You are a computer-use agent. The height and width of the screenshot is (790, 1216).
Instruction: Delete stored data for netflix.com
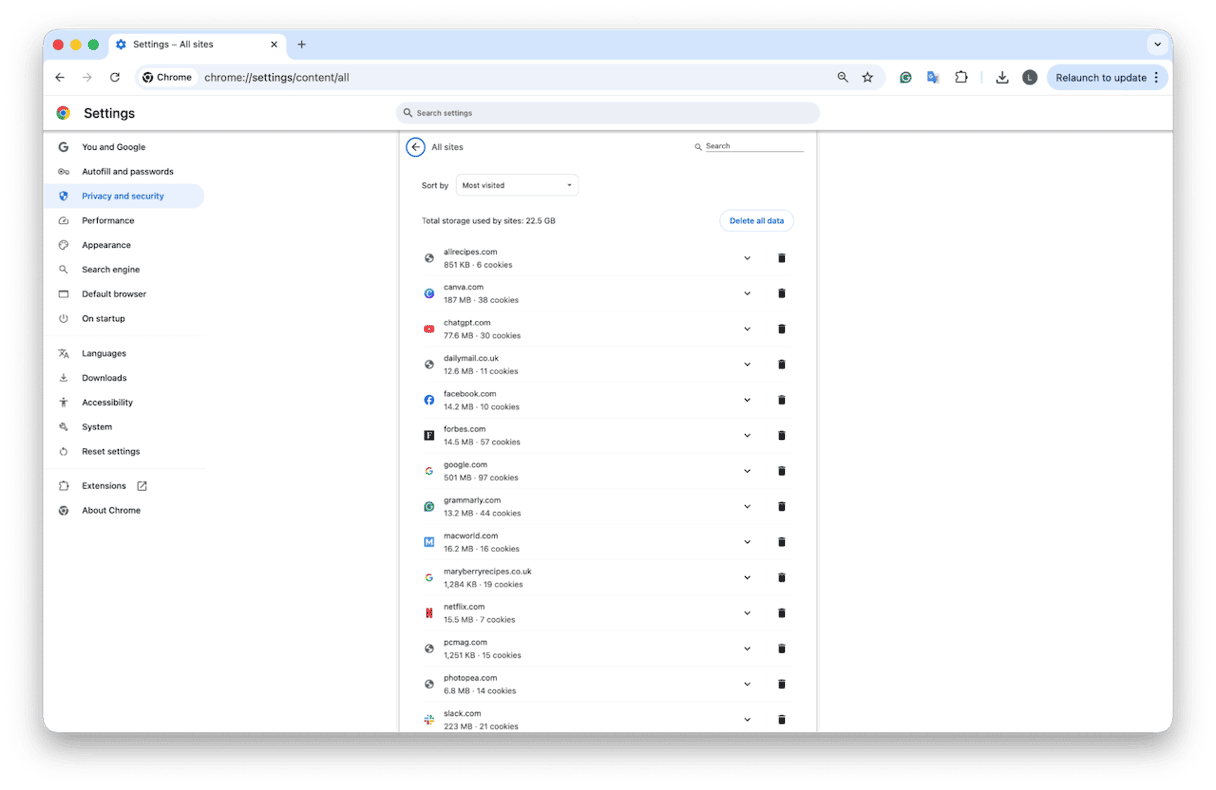click(x=781, y=612)
